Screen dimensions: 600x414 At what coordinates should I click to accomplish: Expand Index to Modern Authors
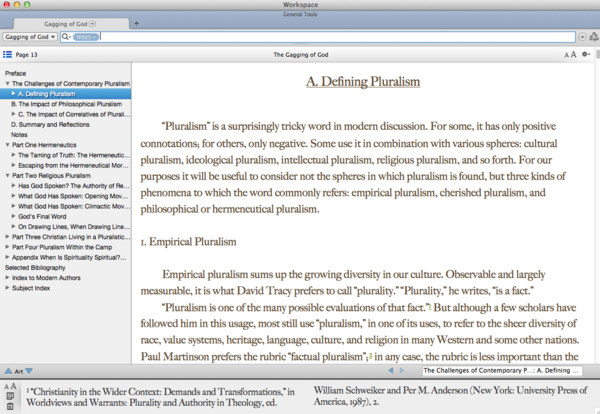(7, 277)
